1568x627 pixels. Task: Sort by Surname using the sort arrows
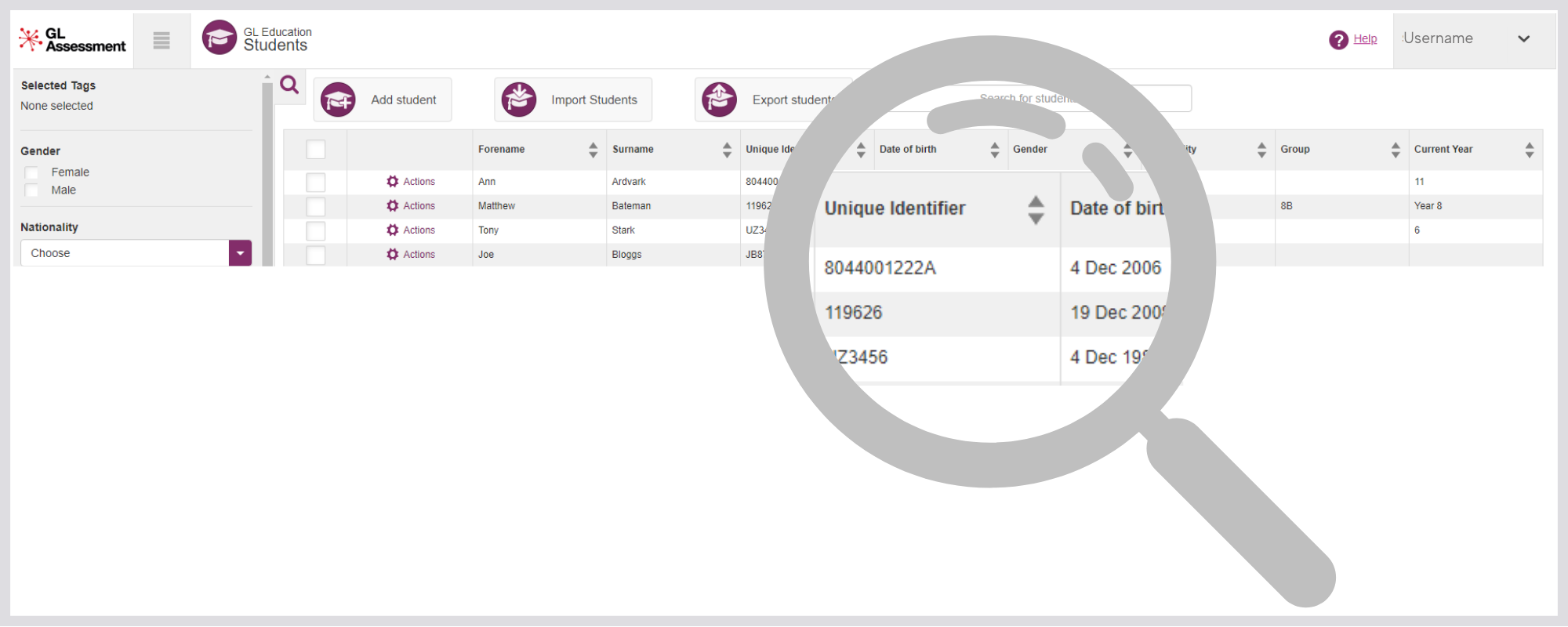[727, 150]
